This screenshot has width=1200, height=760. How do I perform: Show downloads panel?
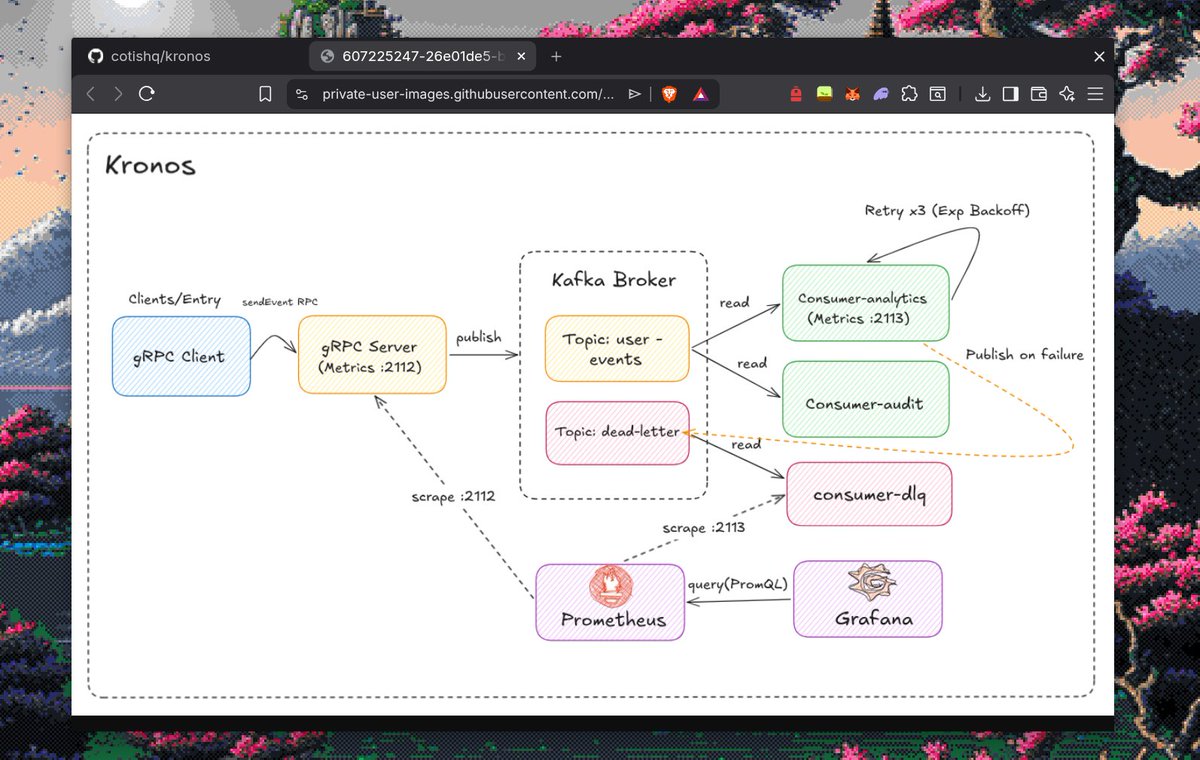click(x=982, y=94)
